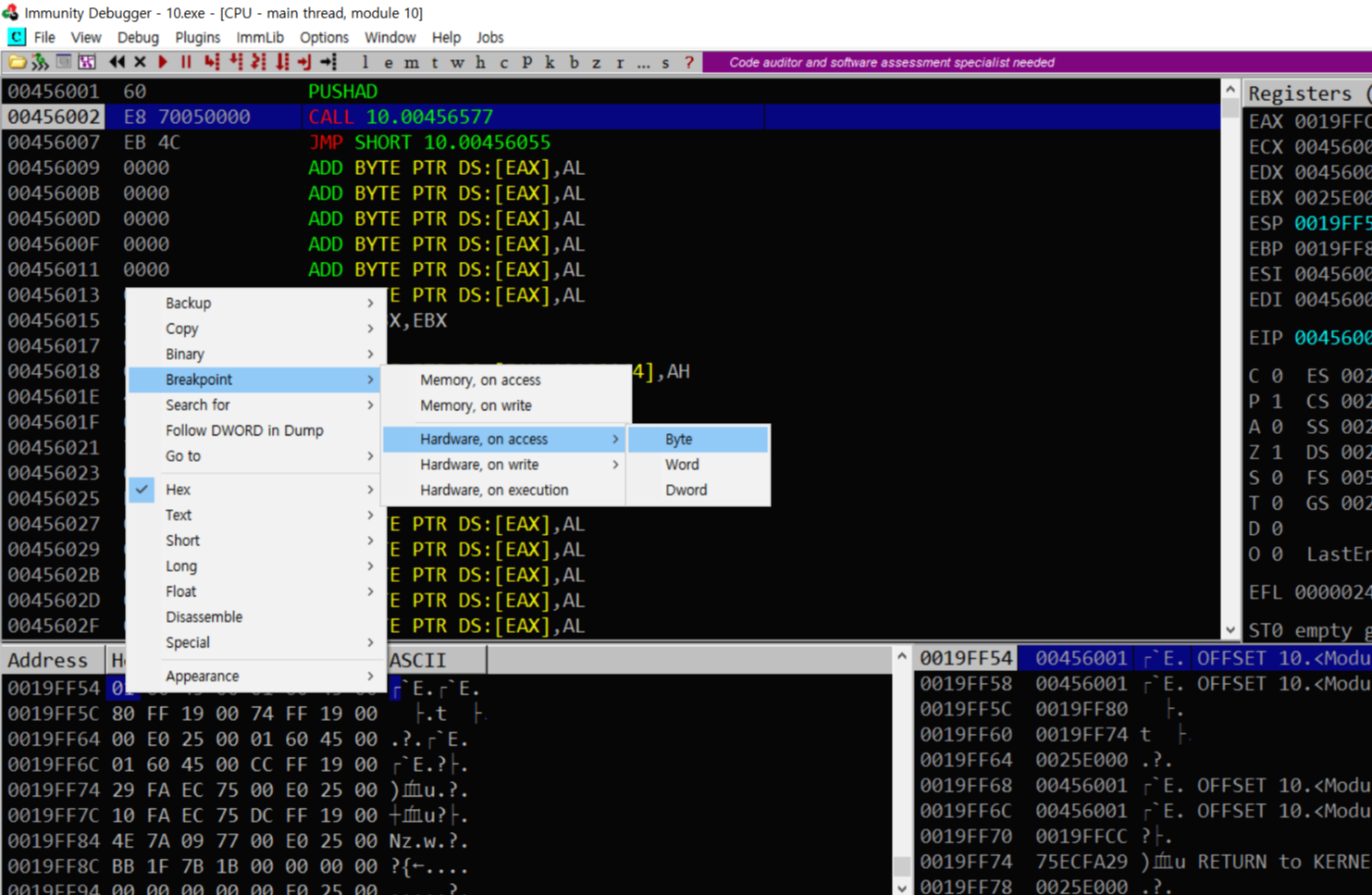
Task: Choose Byte hardware breakpoint size
Action: (x=698, y=440)
